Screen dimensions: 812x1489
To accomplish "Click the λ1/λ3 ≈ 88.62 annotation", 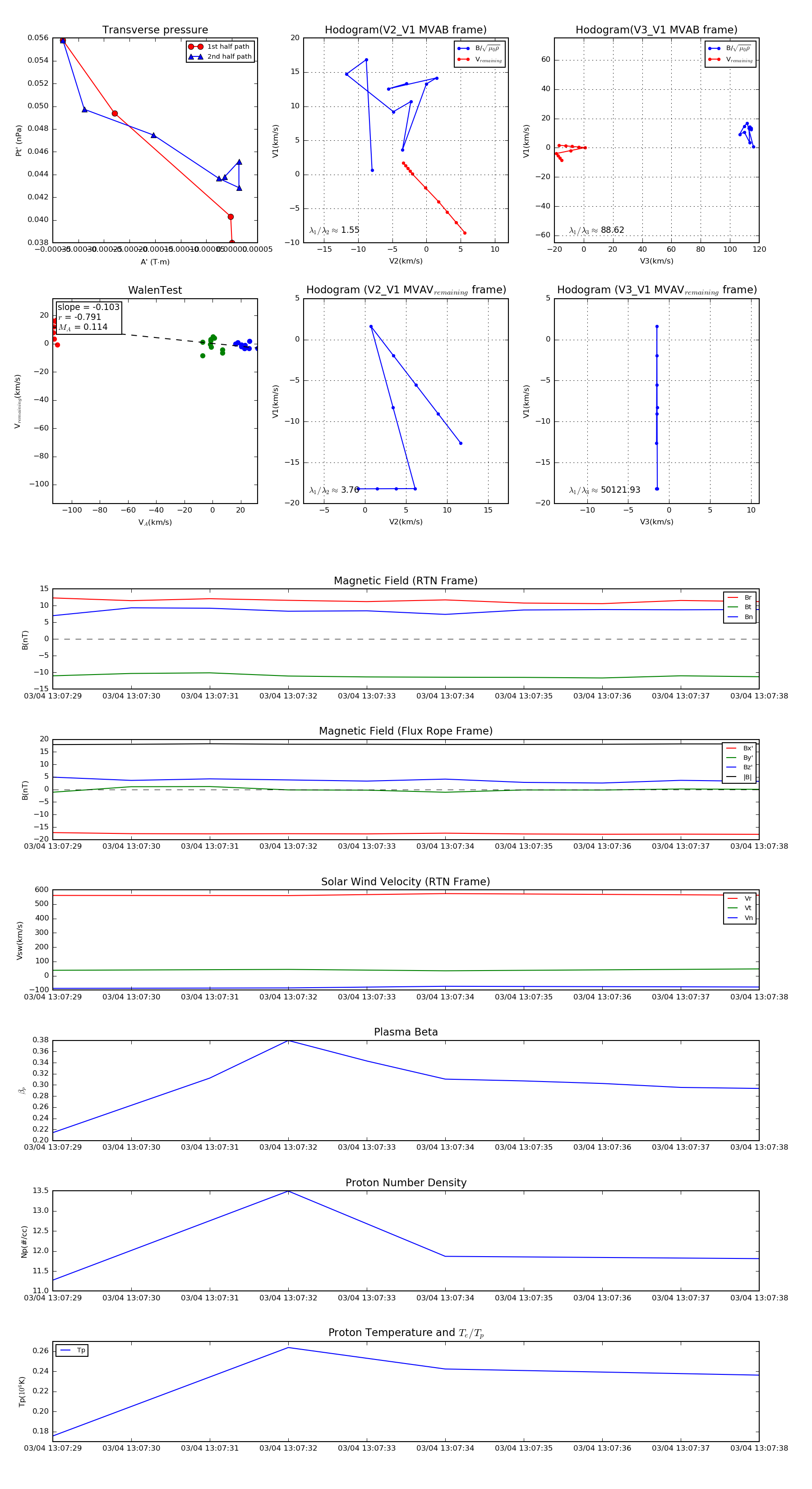I will tap(596, 230).
